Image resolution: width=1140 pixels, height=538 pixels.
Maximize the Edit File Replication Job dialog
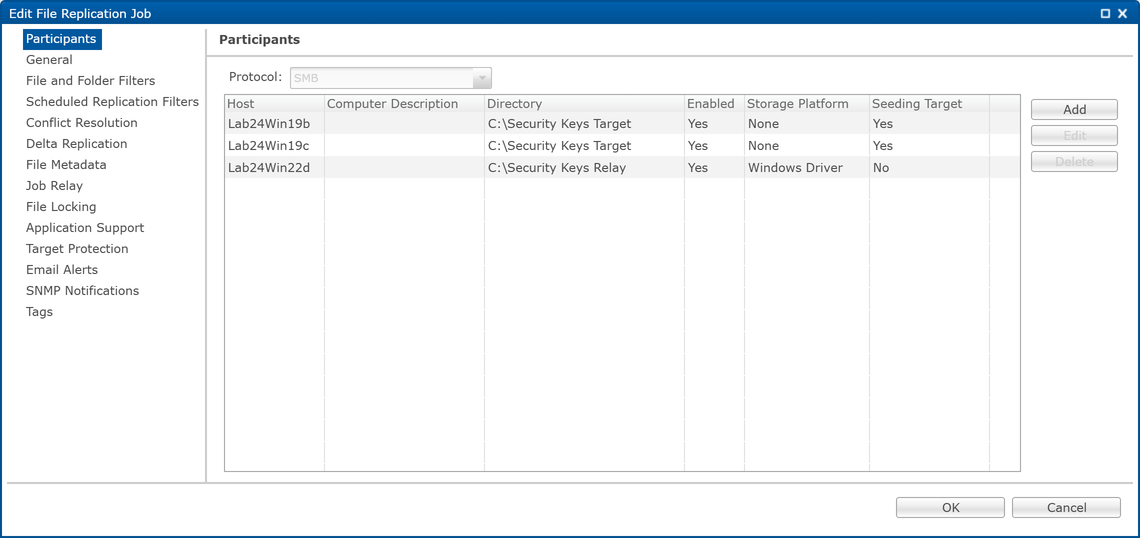(1105, 13)
